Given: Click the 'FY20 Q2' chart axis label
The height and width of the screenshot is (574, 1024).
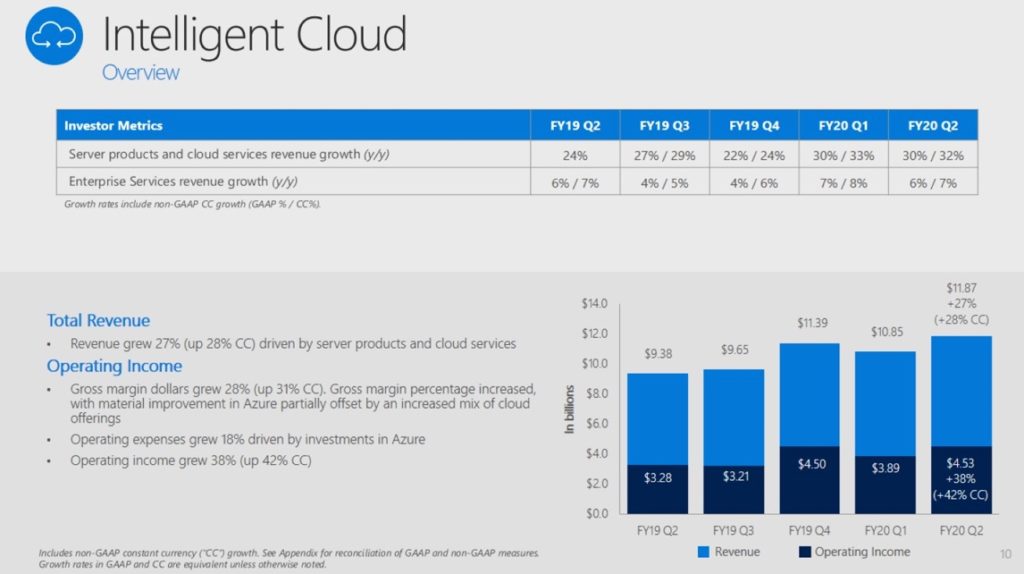Looking at the screenshot, I should coord(961,531).
